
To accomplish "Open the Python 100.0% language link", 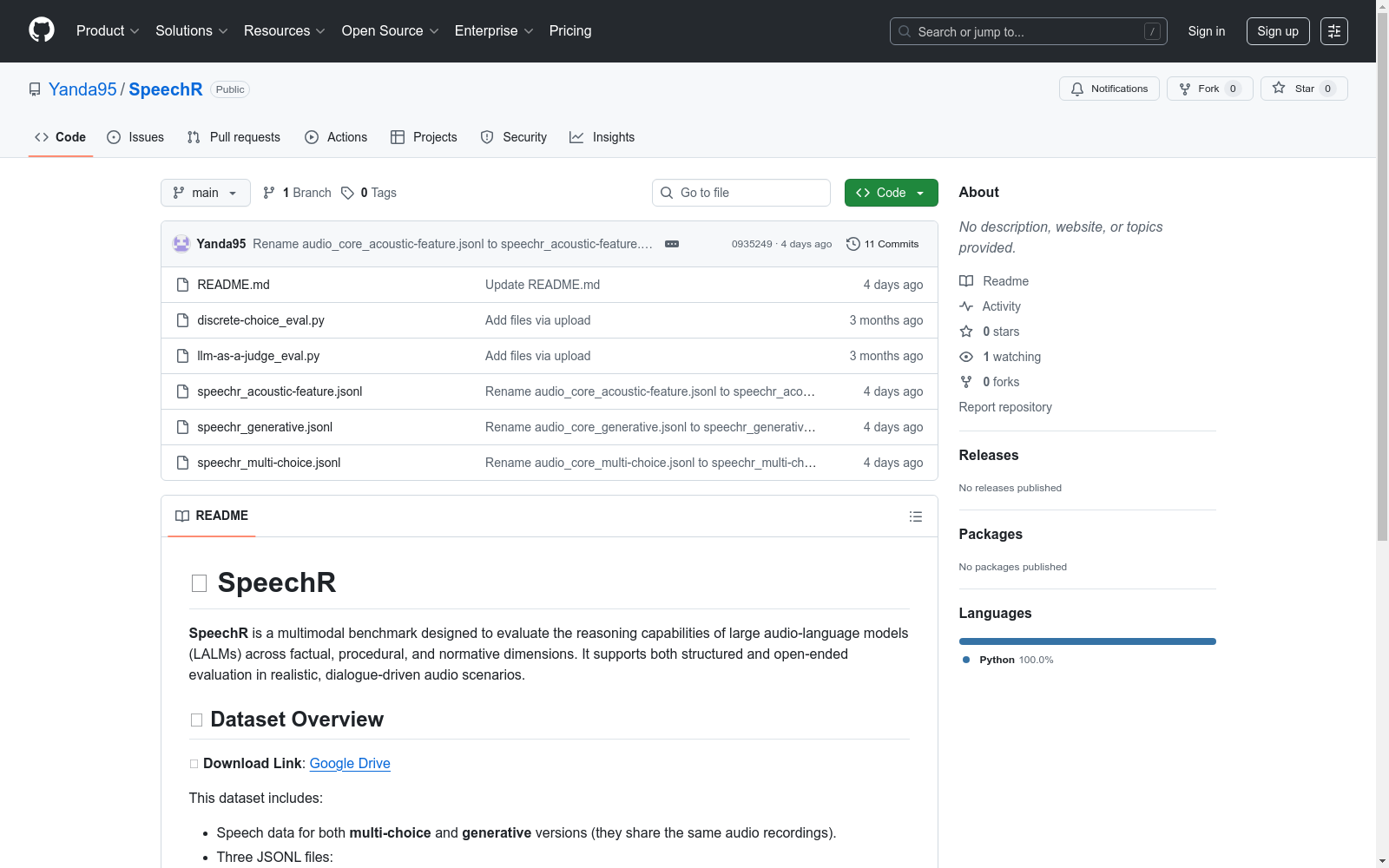I will 1008,660.
